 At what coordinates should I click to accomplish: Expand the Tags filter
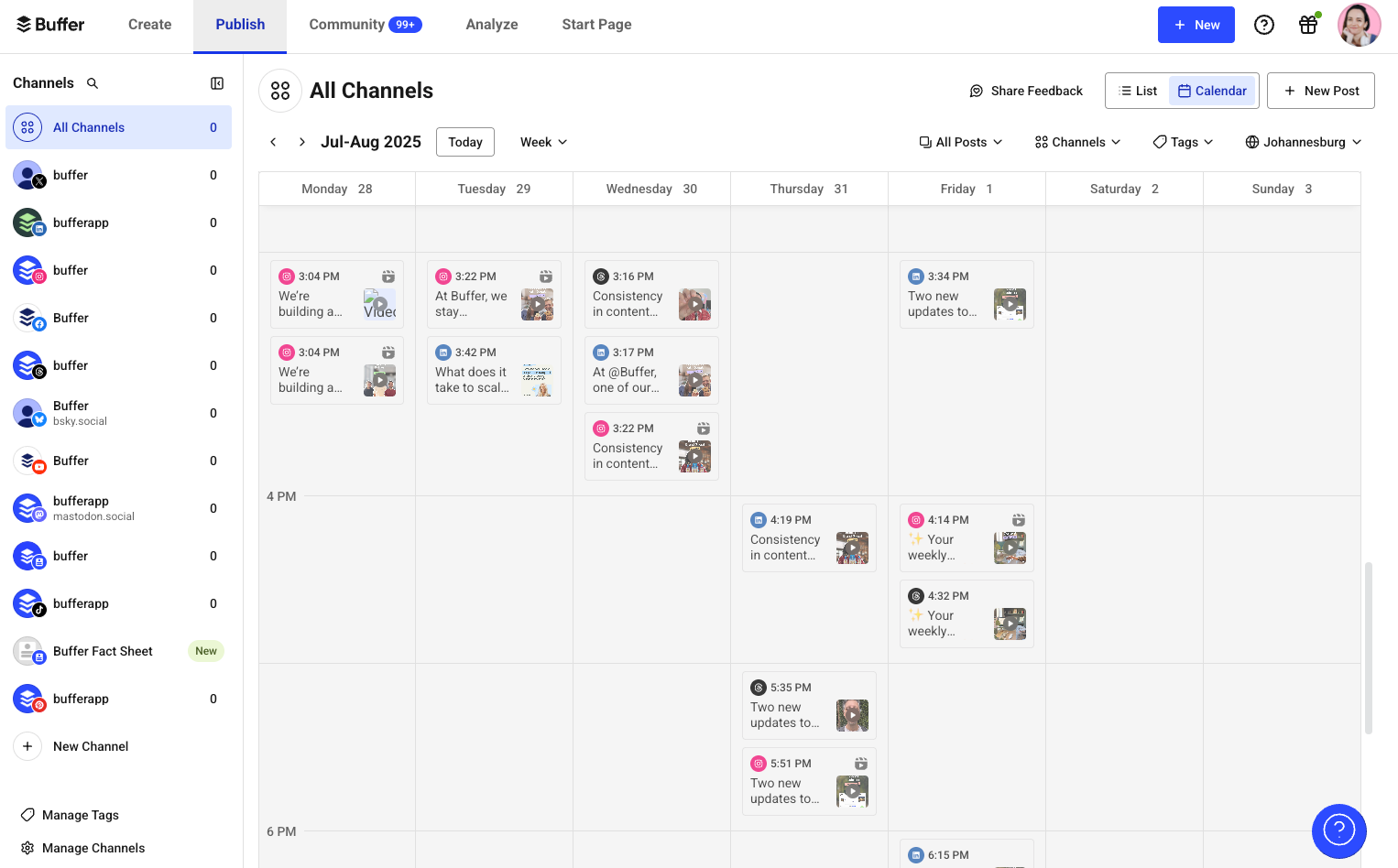pyautogui.click(x=1183, y=142)
